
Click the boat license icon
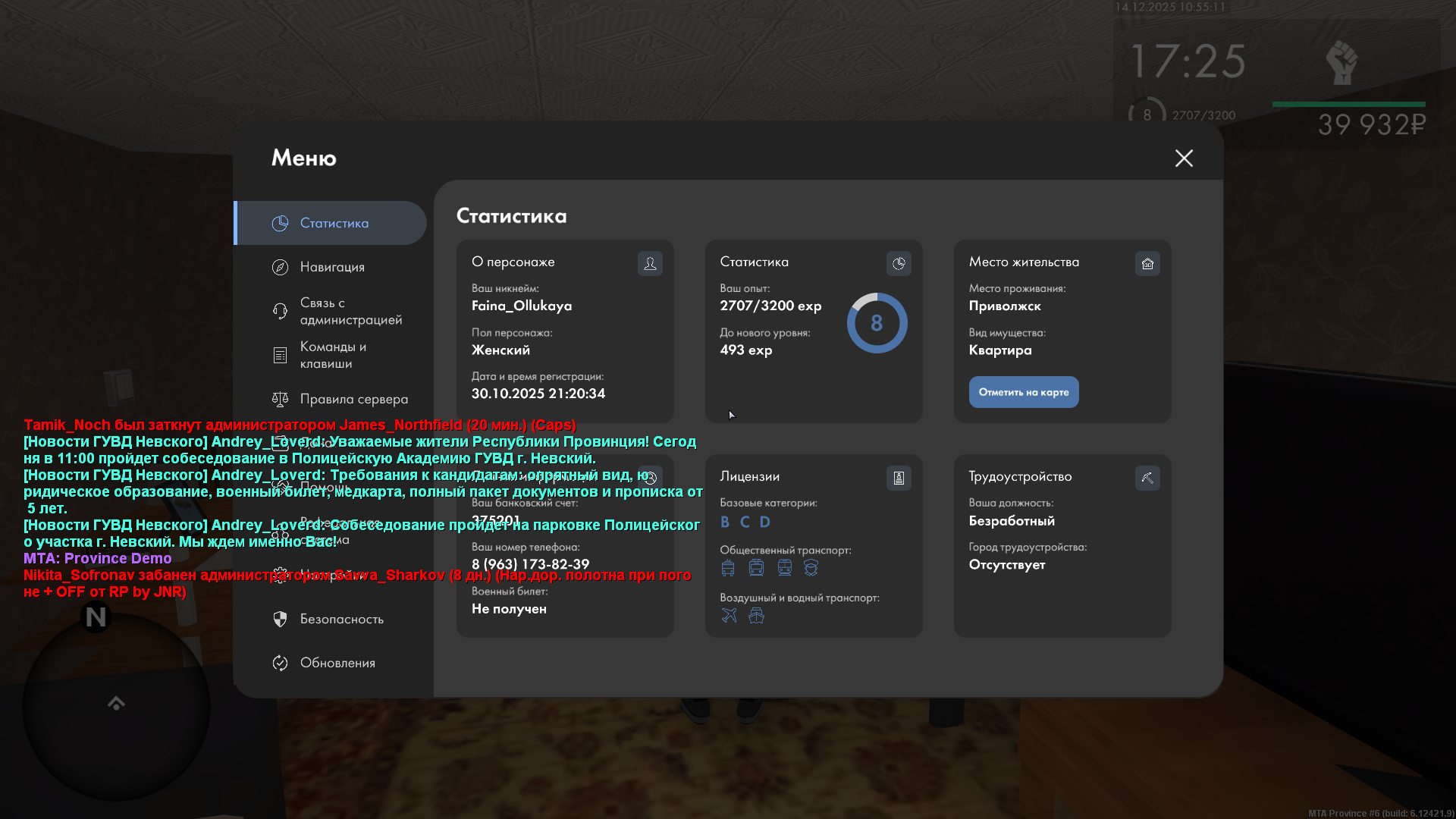tap(756, 615)
